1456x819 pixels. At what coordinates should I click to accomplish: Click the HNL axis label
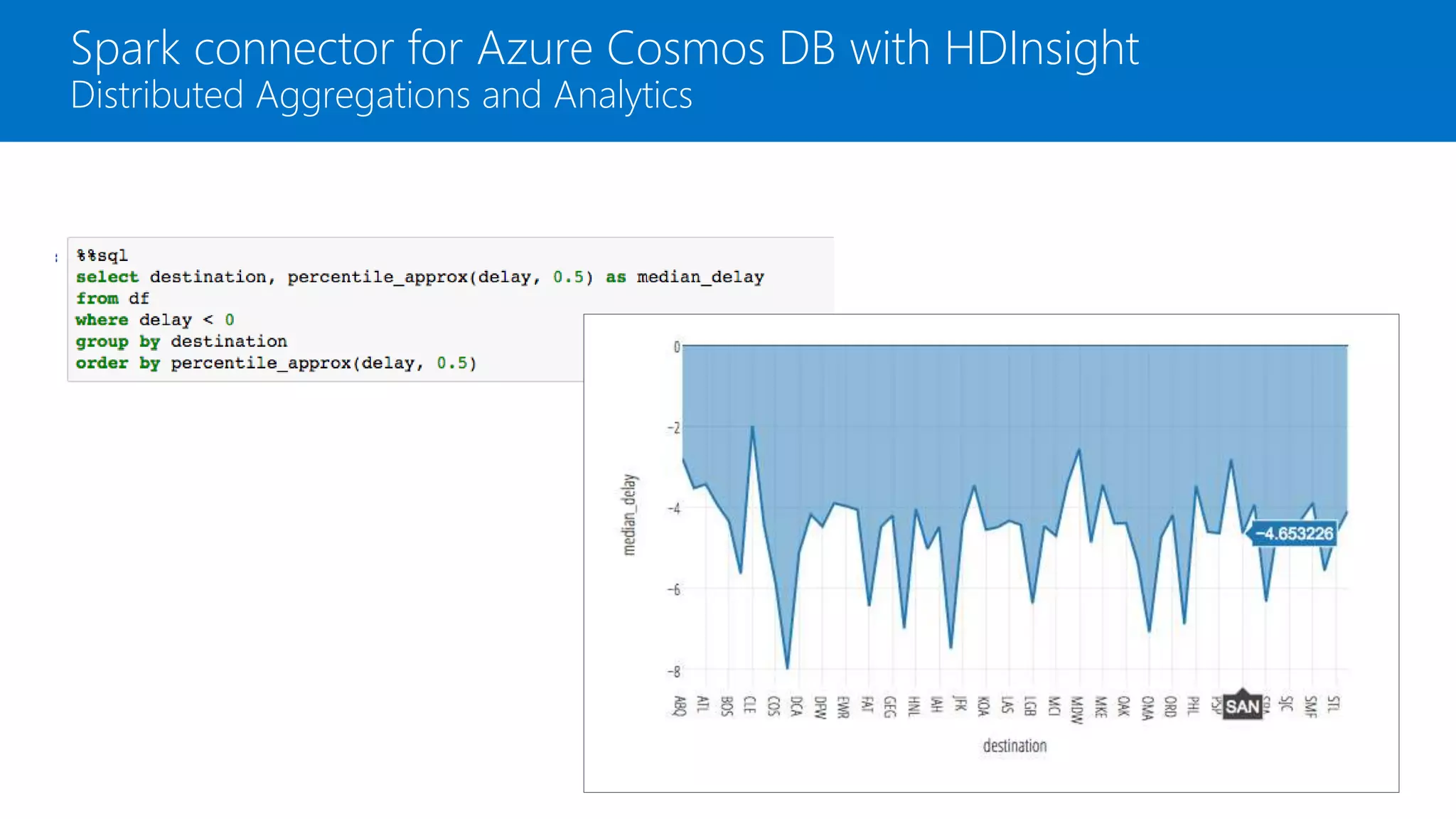[914, 705]
